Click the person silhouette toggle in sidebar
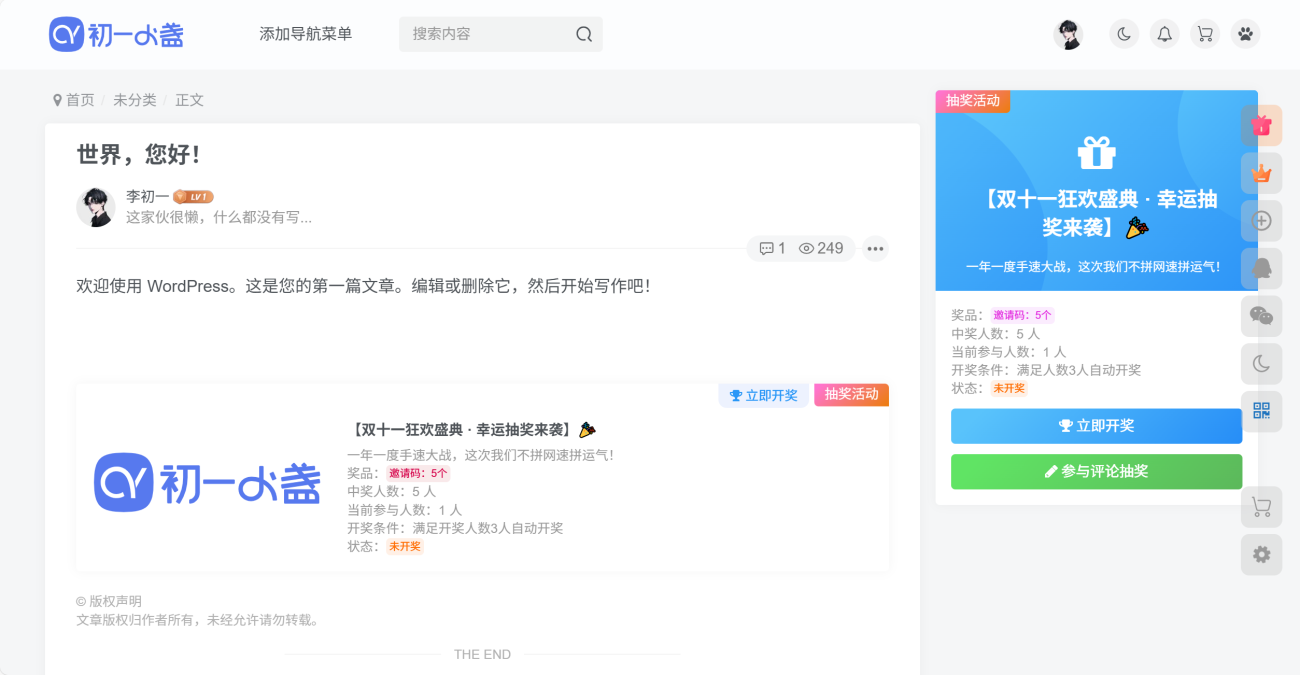The height and width of the screenshot is (675, 1300). click(x=1261, y=268)
